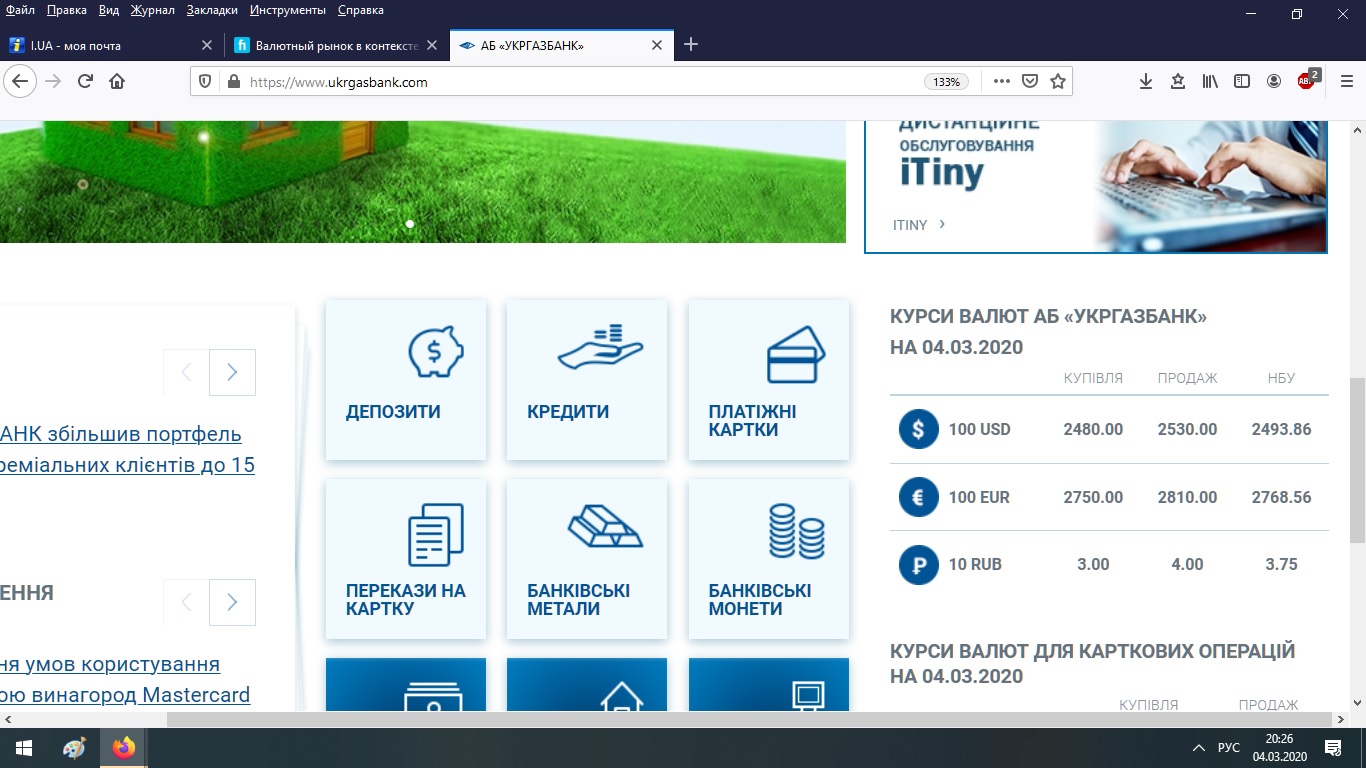Open the Банківські метали tile
1366x768 pixels.
coord(587,559)
